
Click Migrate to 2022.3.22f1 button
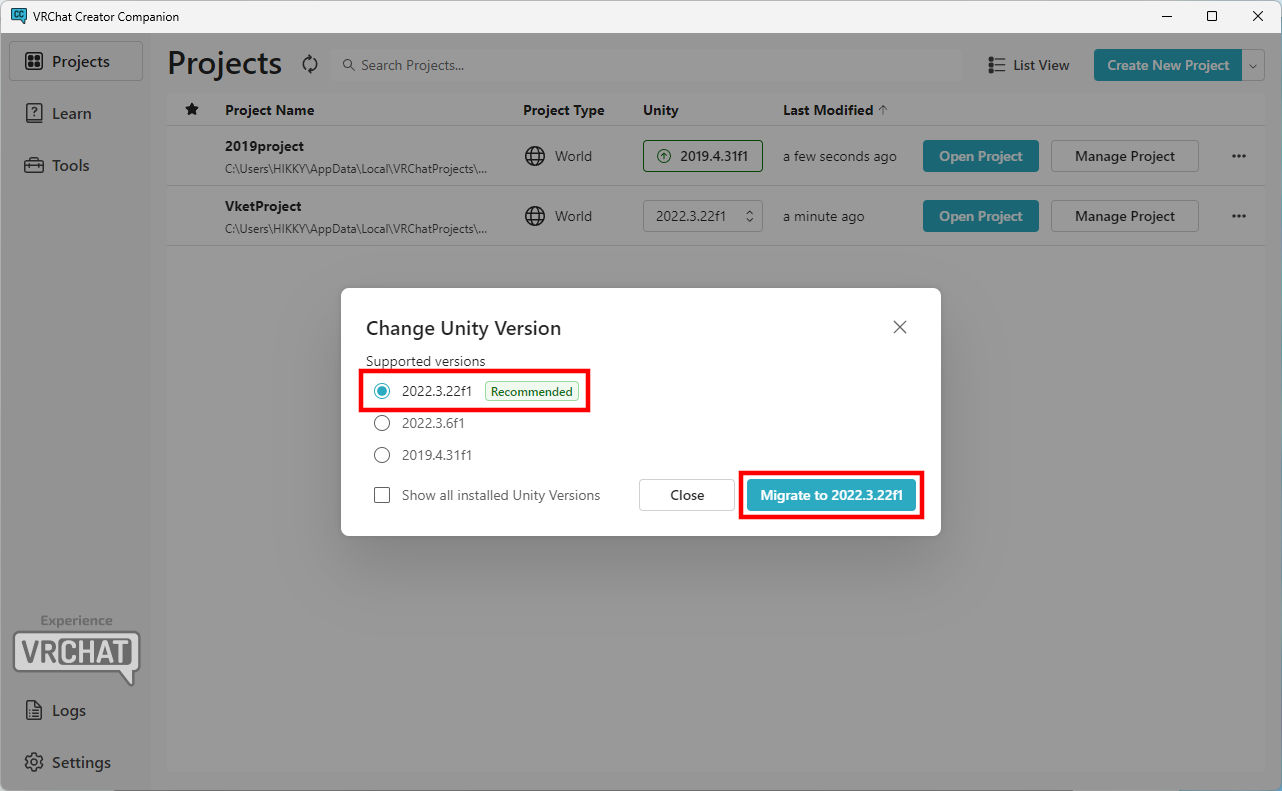tap(831, 495)
